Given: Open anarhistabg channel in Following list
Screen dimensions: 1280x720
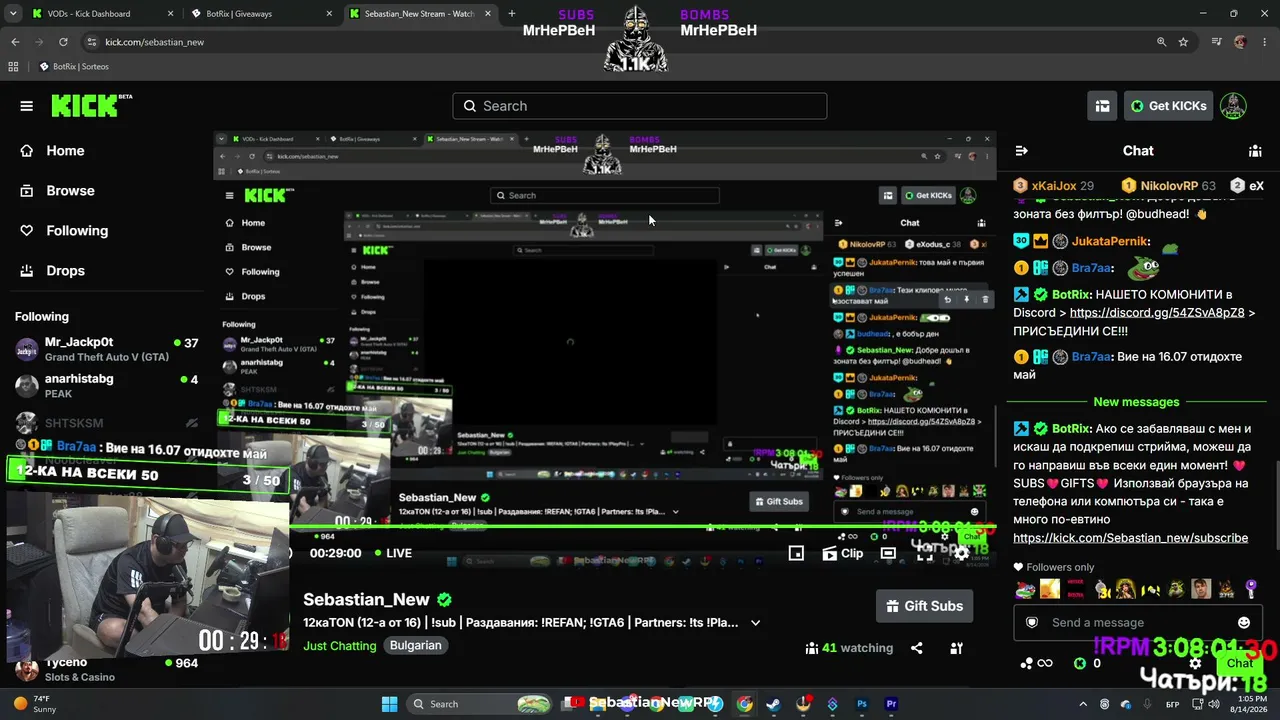Looking at the screenshot, I should [107, 386].
